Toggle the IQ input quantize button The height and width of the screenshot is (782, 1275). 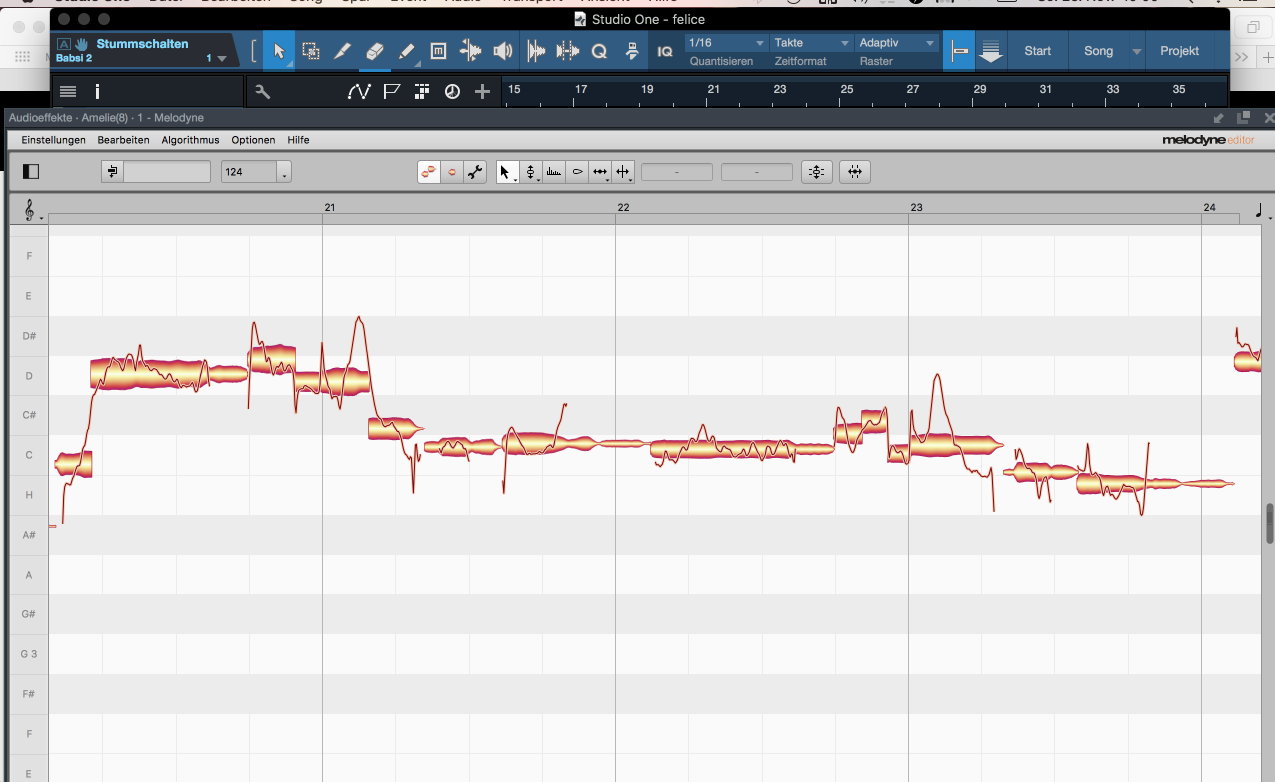point(665,51)
